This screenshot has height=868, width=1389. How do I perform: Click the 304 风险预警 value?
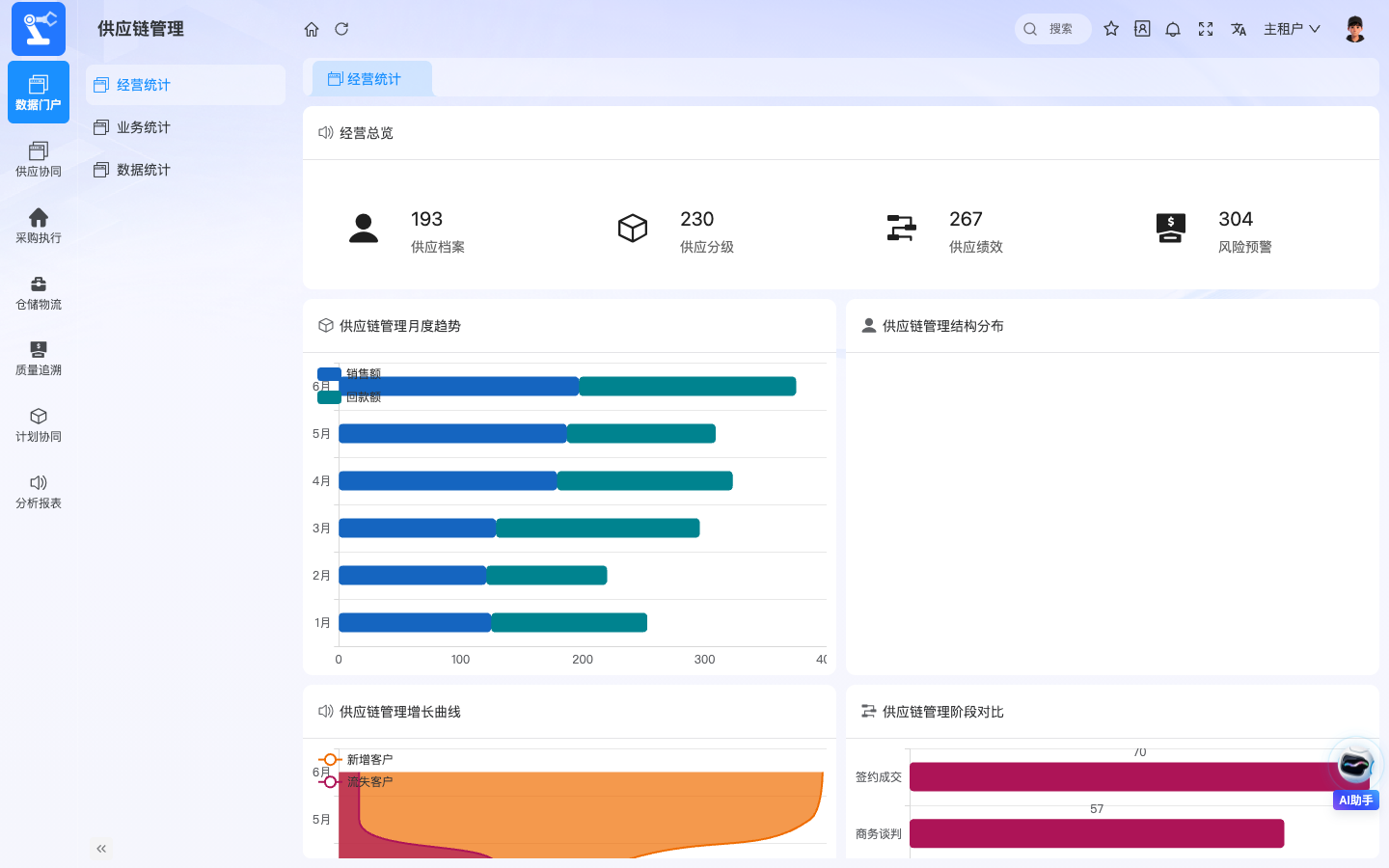tap(1236, 219)
